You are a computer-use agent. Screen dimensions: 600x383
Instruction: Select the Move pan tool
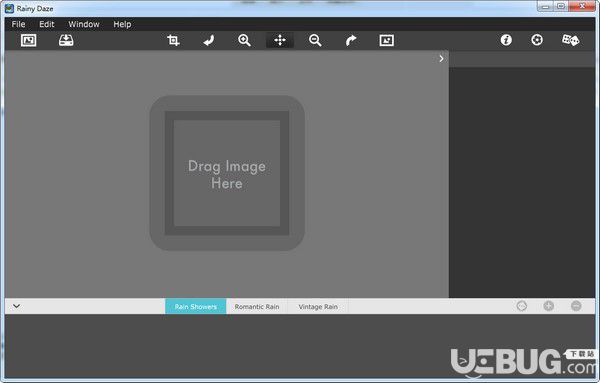pyautogui.click(x=280, y=40)
